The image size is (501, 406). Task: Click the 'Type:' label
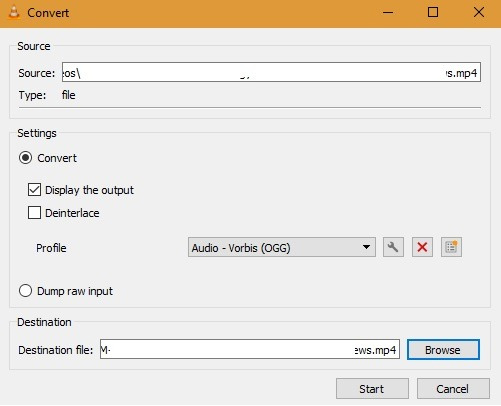click(x=32, y=95)
